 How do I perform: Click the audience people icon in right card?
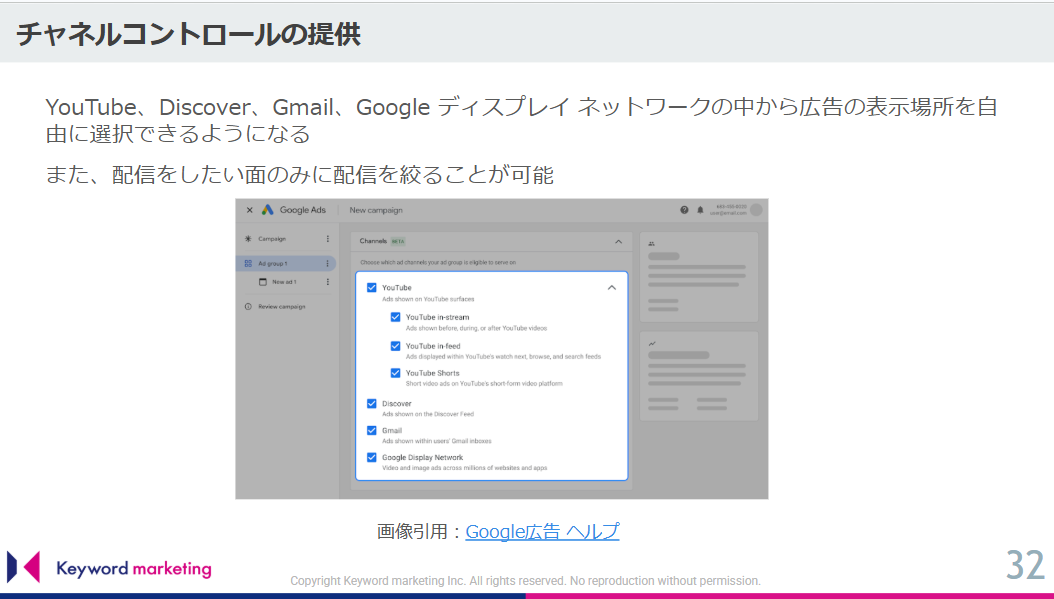651,244
